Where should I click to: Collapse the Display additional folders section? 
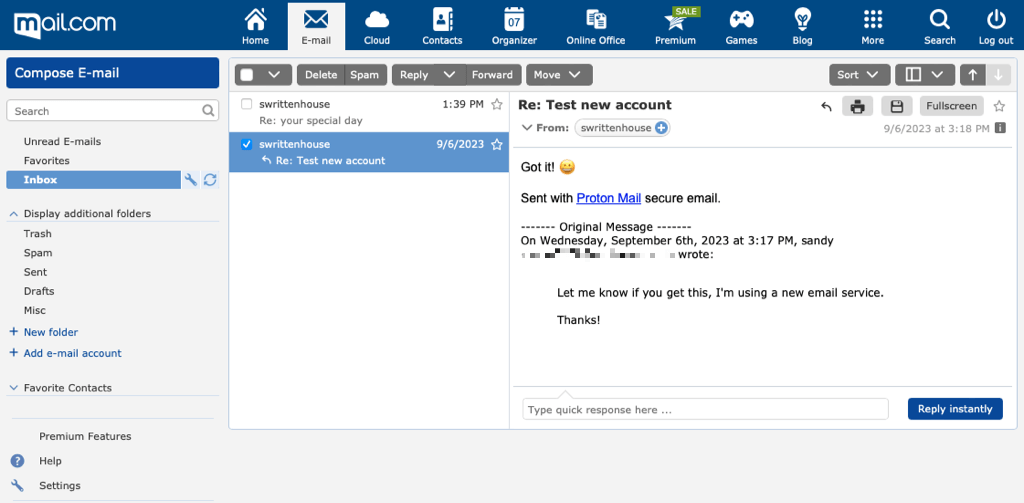[15, 214]
